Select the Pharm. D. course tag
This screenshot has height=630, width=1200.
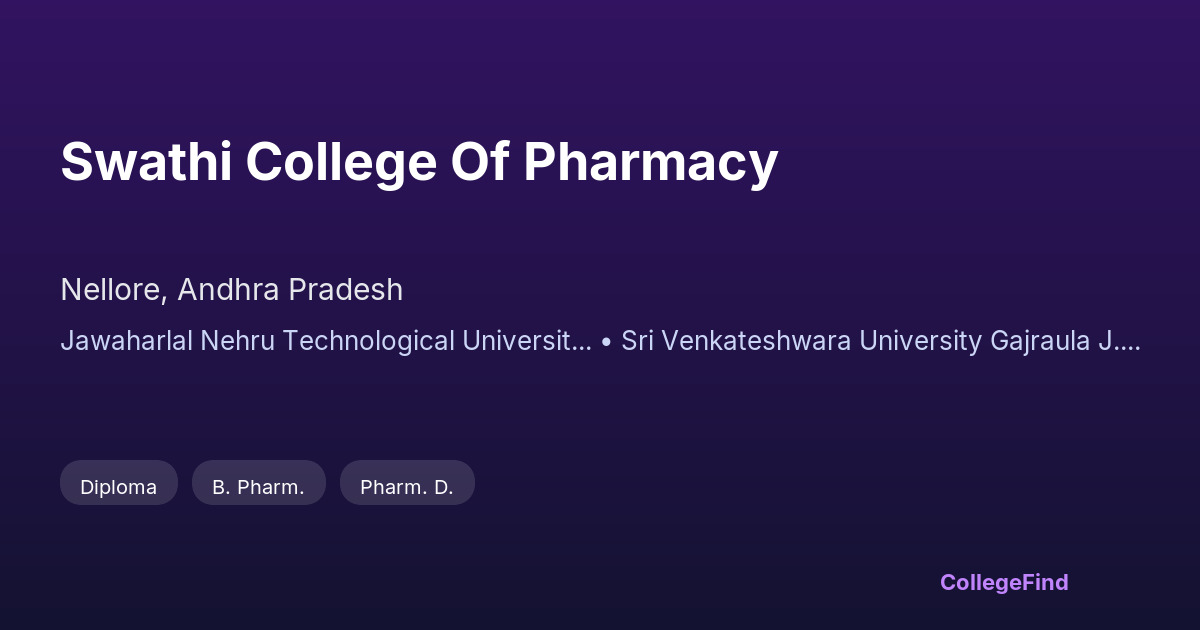click(x=406, y=487)
